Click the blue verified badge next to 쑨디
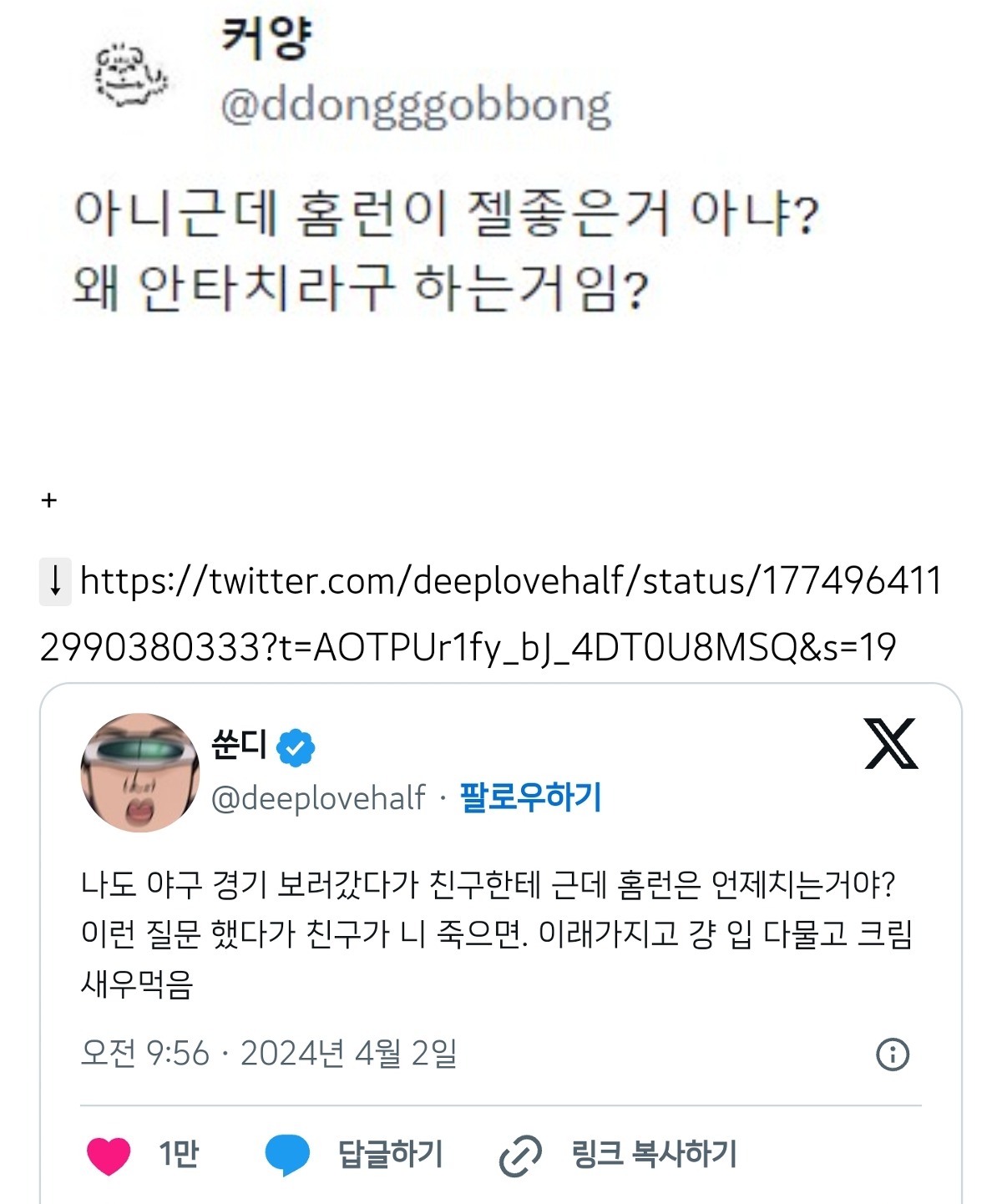The image size is (1002, 1204). (x=296, y=746)
